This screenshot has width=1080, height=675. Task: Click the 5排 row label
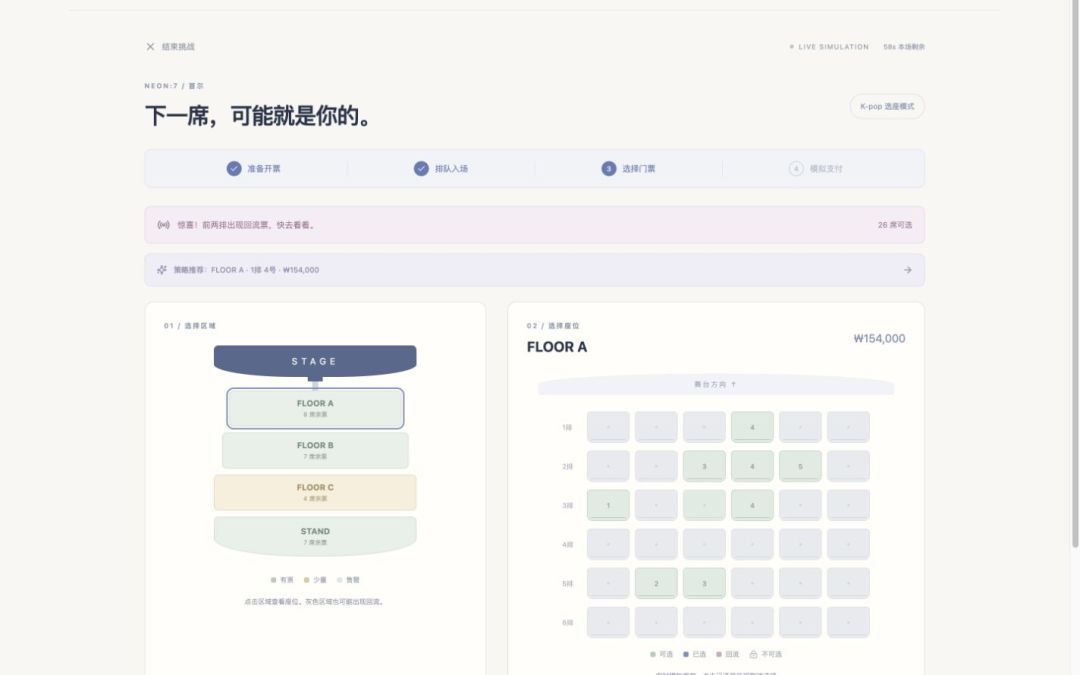pos(568,584)
